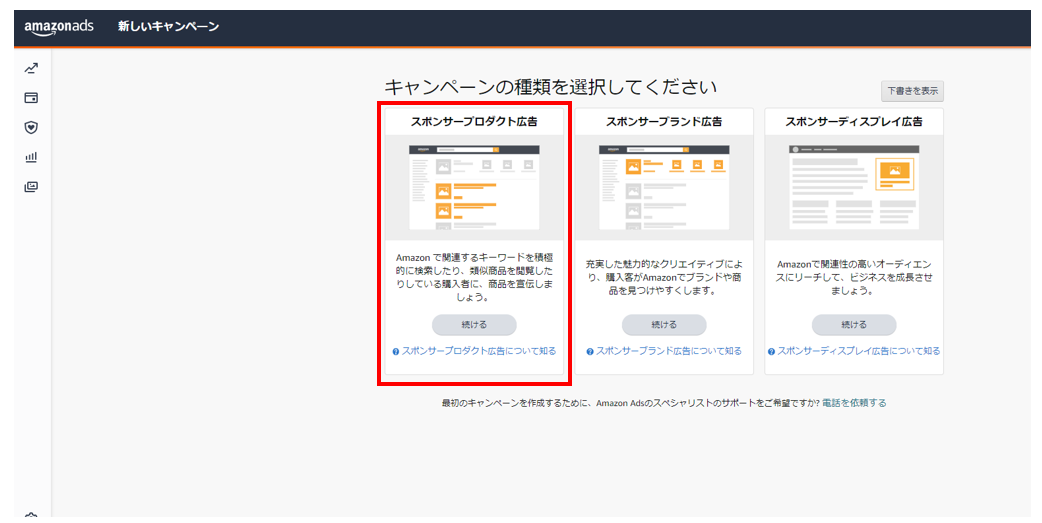The height and width of the screenshot is (523, 1042).
Task: Open the campaigns trend-chart sidebar icon
Action: [x=31, y=68]
